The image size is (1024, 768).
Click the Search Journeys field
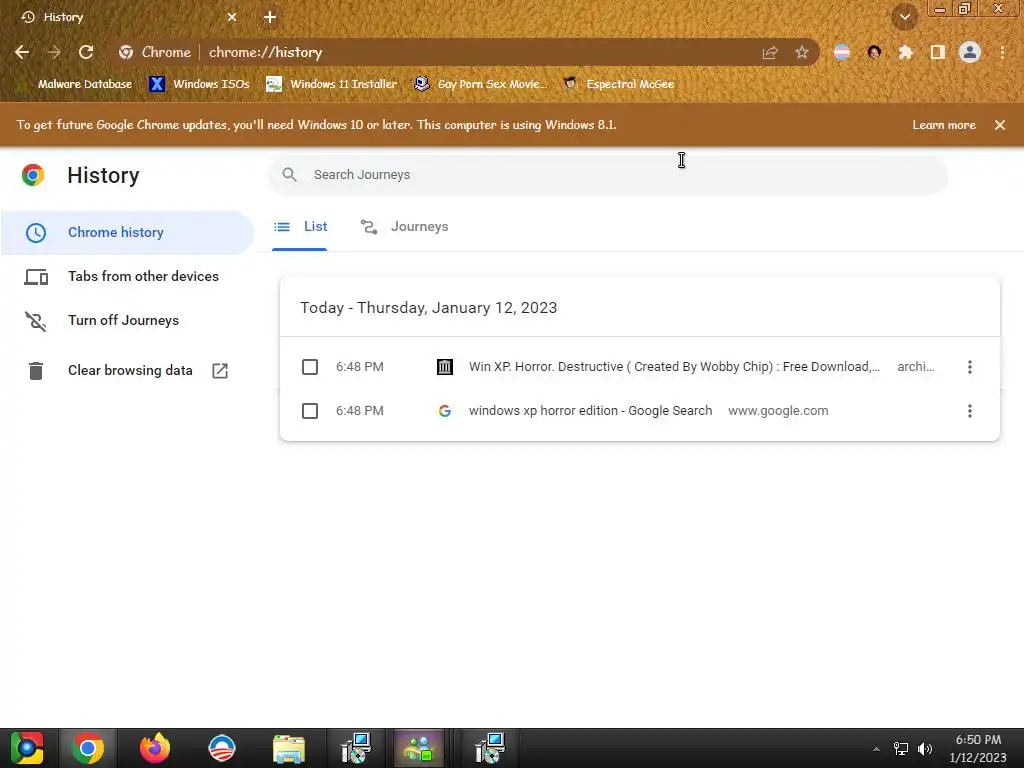pos(607,174)
